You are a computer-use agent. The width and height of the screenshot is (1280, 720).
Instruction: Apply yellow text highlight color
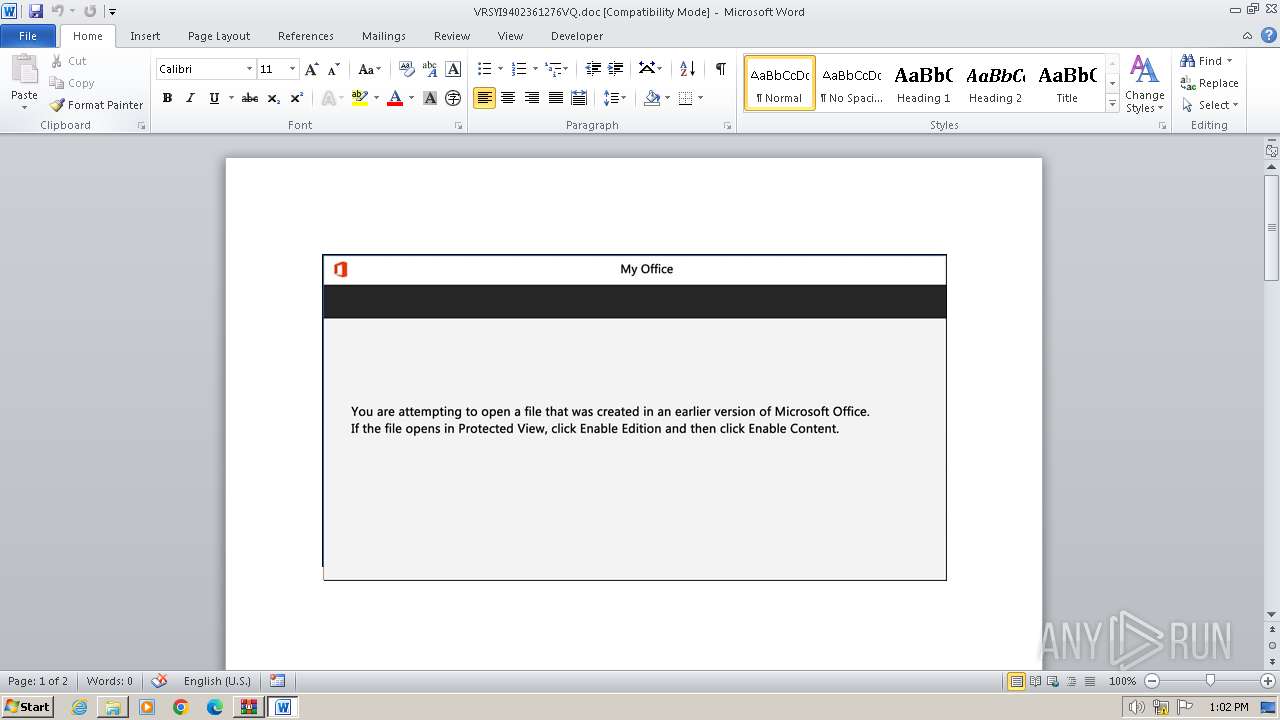[360, 98]
